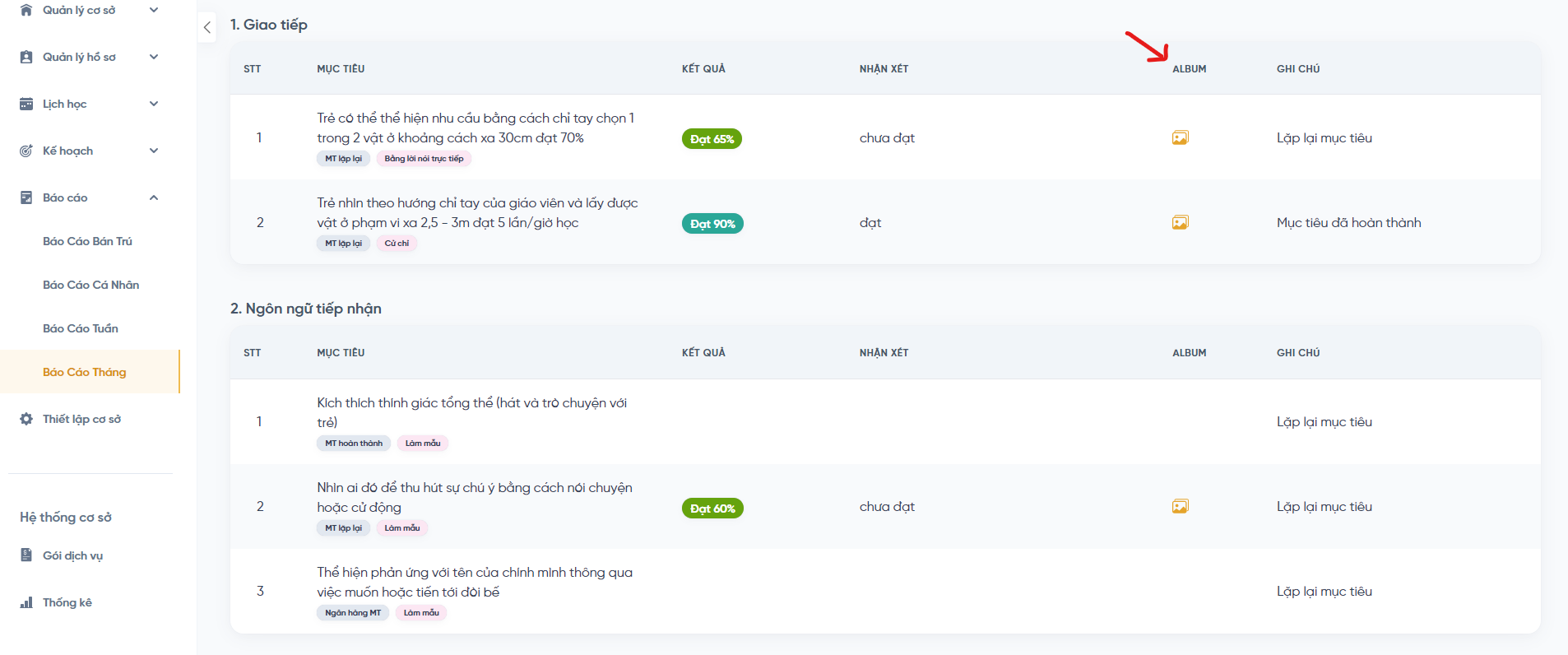Click the 'Bằng lời nói trực tiếp' tag
1568x655 pixels.
424,159
